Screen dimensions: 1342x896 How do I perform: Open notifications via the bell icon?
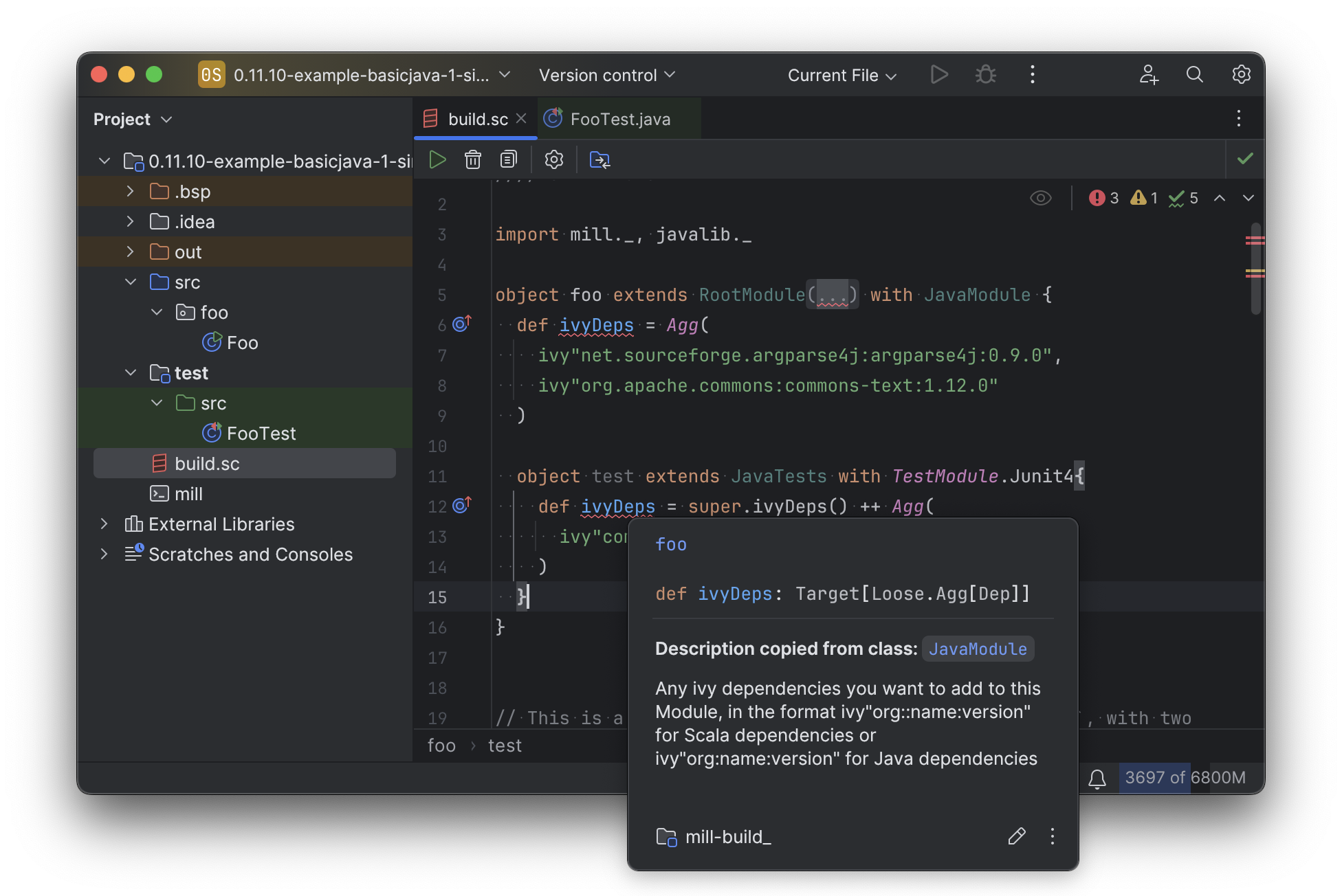(x=1098, y=779)
